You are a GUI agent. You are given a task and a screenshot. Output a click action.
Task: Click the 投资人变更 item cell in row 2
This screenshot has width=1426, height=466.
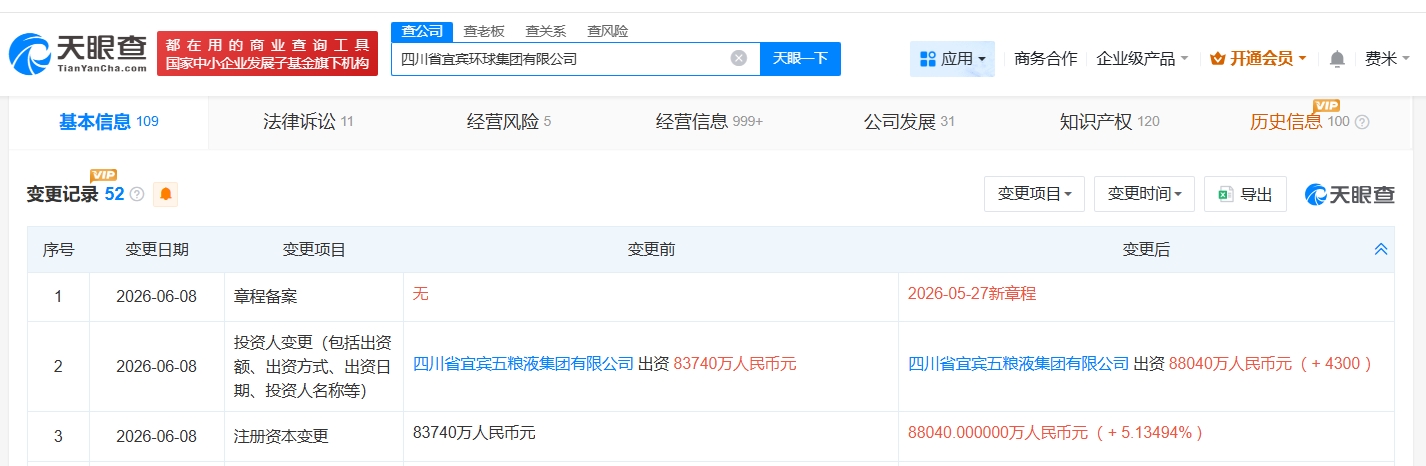[314, 366]
